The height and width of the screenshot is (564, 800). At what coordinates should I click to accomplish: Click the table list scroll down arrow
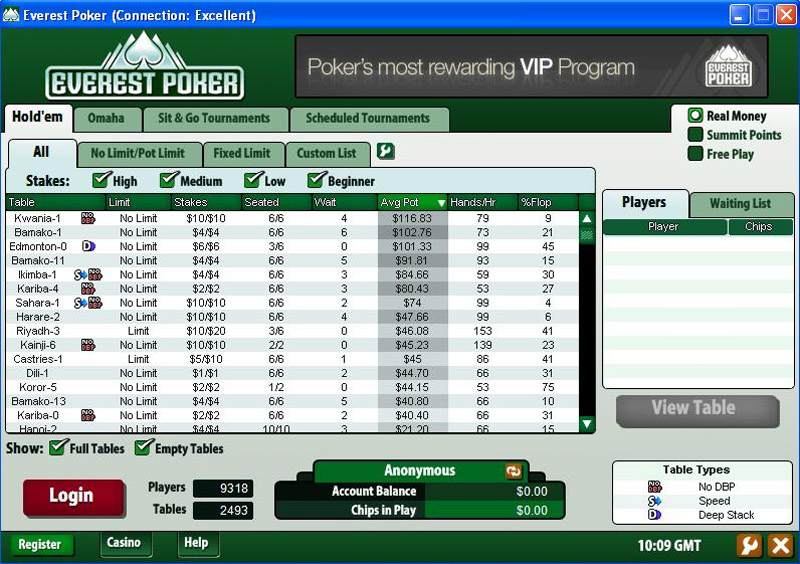(x=587, y=424)
